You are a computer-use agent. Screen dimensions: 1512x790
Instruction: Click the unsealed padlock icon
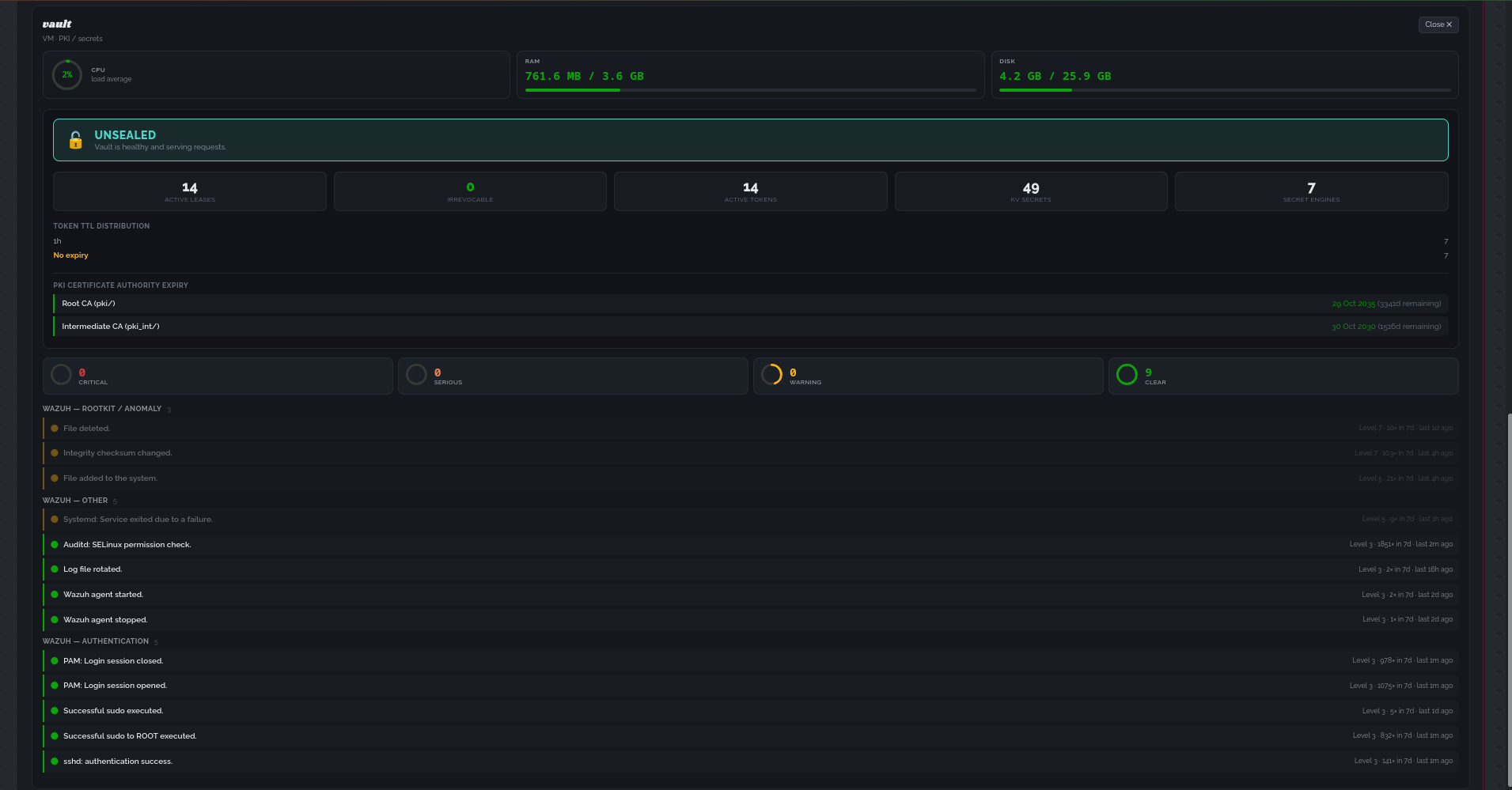point(75,140)
